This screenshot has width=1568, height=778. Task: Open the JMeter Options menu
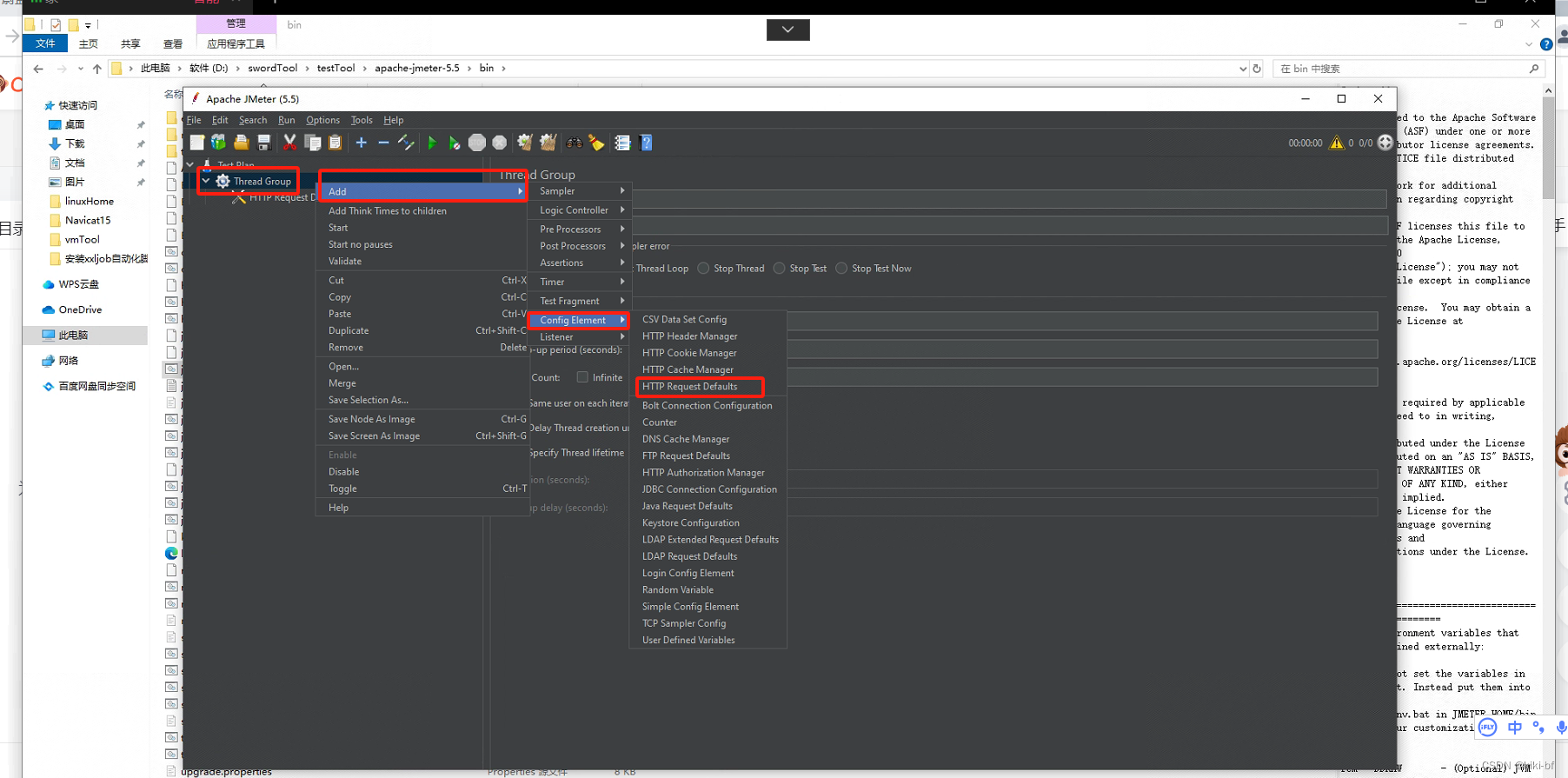(322, 120)
